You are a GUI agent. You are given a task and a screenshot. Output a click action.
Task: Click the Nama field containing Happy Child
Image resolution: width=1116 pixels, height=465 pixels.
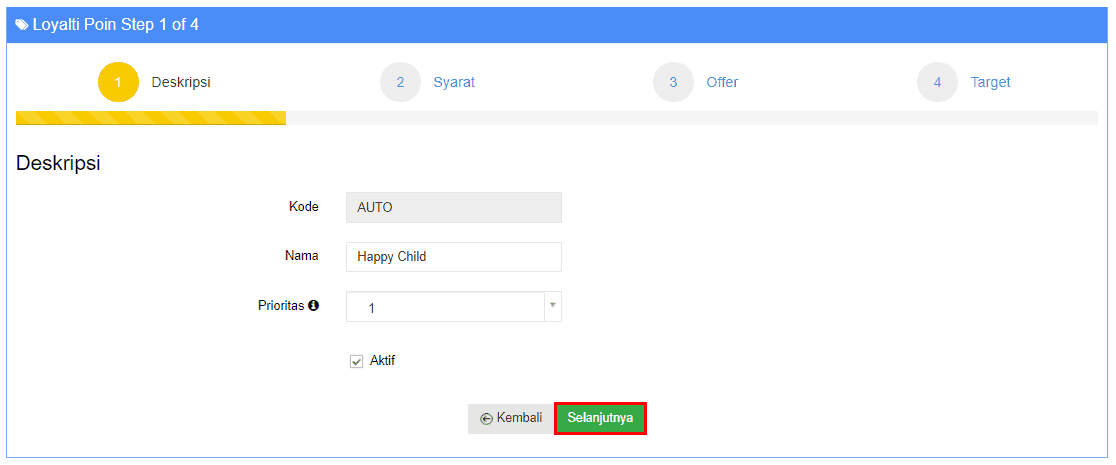point(454,256)
